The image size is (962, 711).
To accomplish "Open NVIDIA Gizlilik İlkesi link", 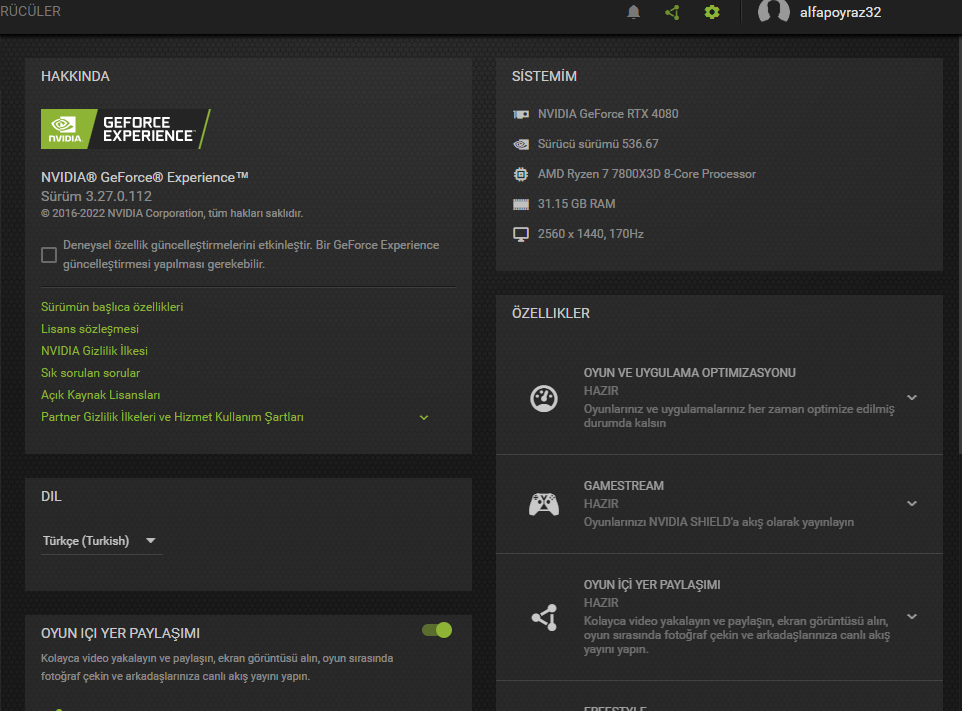I will [94, 351].
